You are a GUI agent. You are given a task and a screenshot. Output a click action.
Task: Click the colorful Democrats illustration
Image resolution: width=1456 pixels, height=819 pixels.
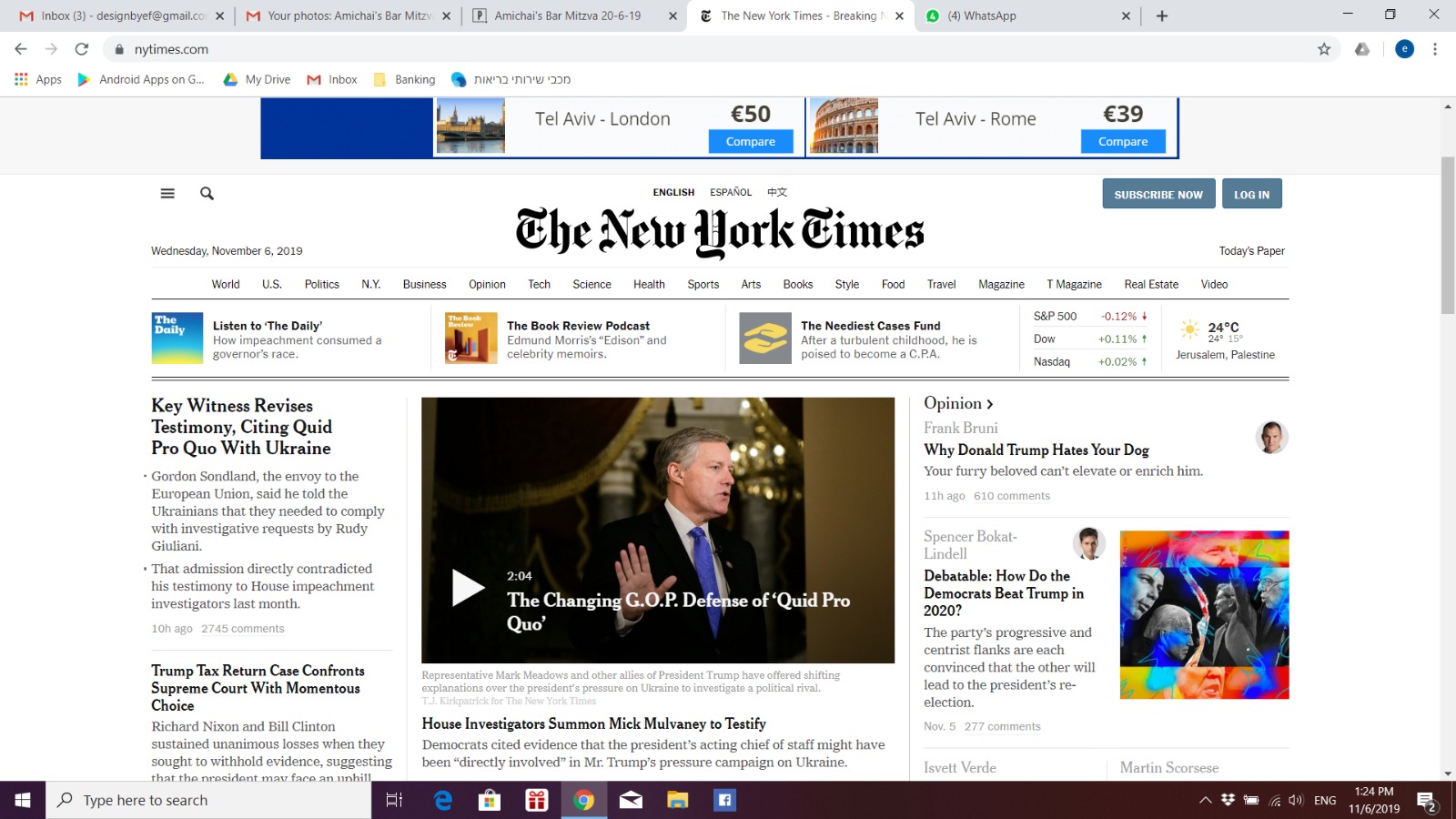click(1204, 615)
